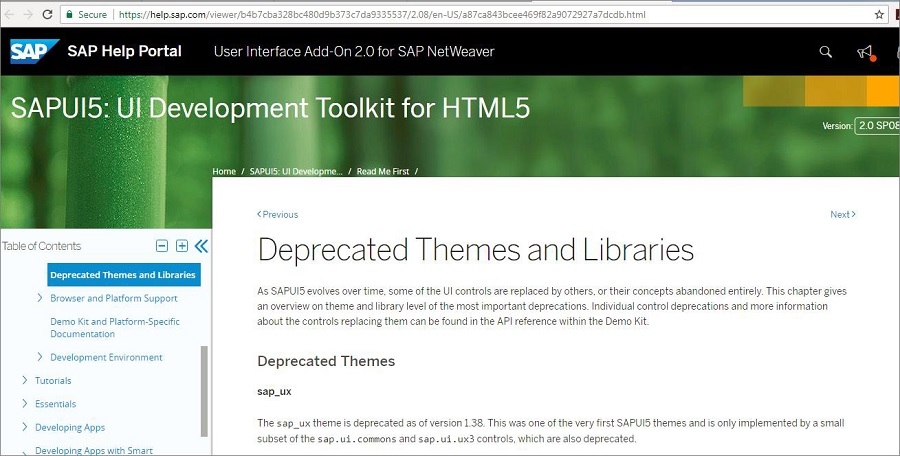Collapse all table of contents entries

[x=162, y=246]
